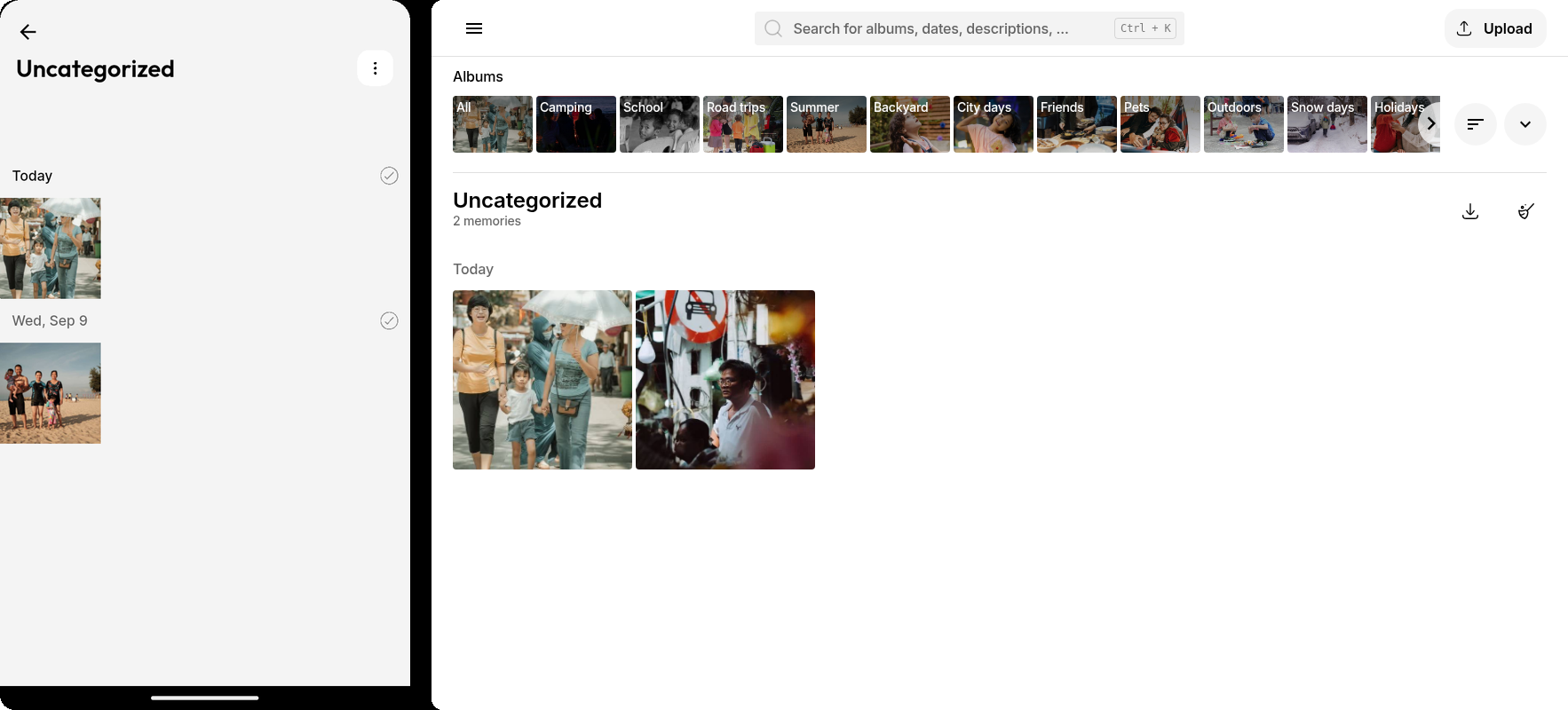
Task: Click the Upload button
Action: (x=1495, y=28)
